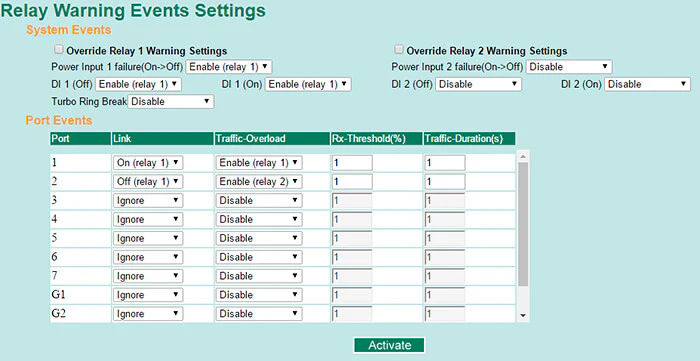Viewport: 700px width, 361px height.
Task: Open Traffic-Overload dropdown for port 1
Action: click(x=259, y=163)
